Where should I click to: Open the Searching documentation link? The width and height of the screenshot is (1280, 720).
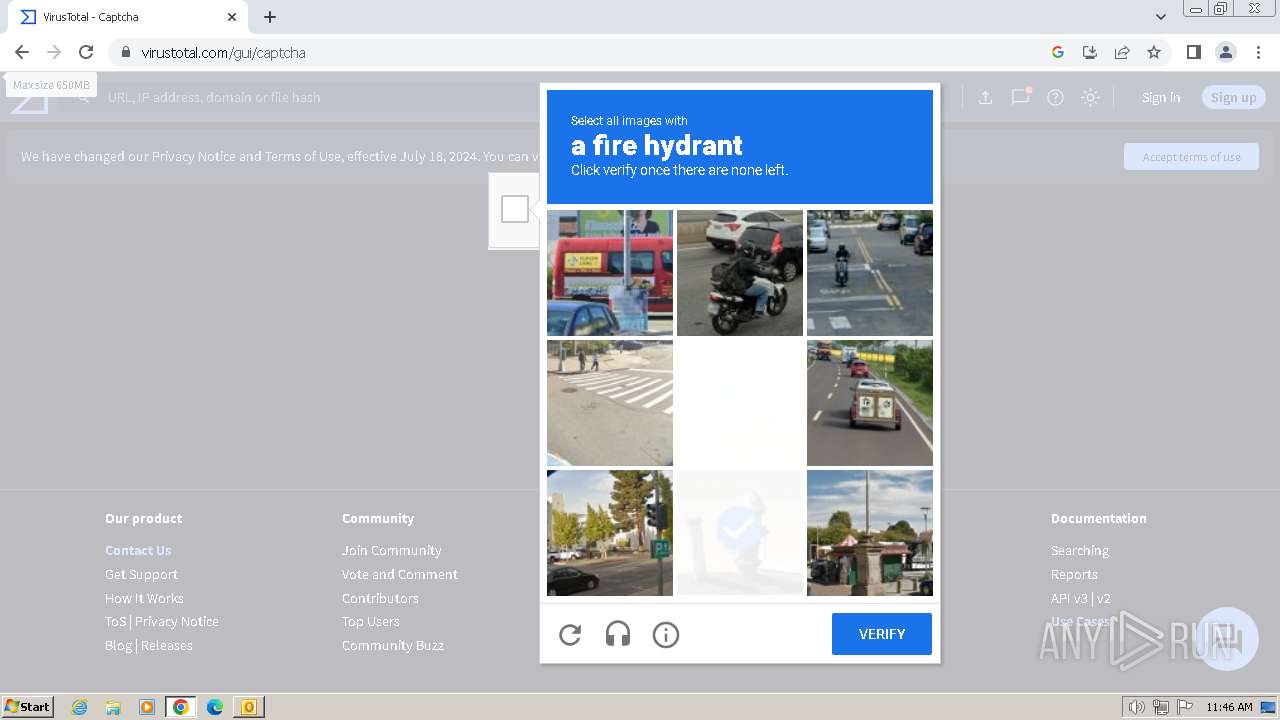(1080, 550)
